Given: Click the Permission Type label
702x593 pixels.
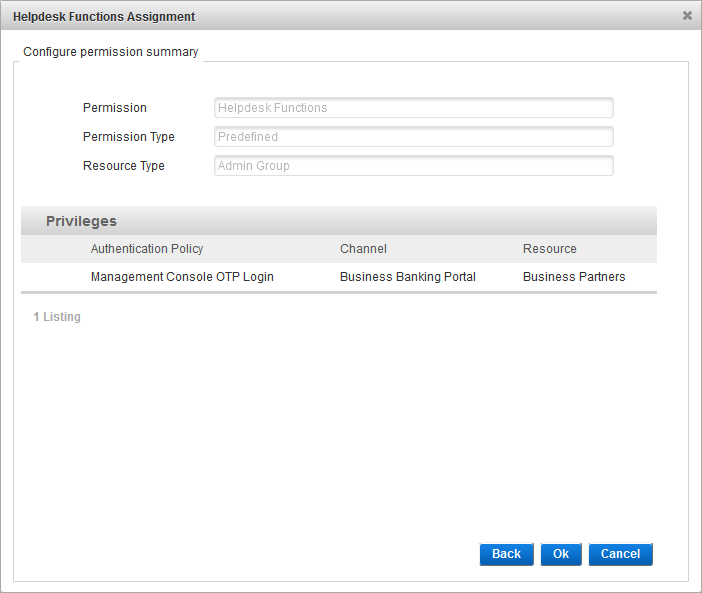Looking at the screenshot, I should tap(128, 137).
